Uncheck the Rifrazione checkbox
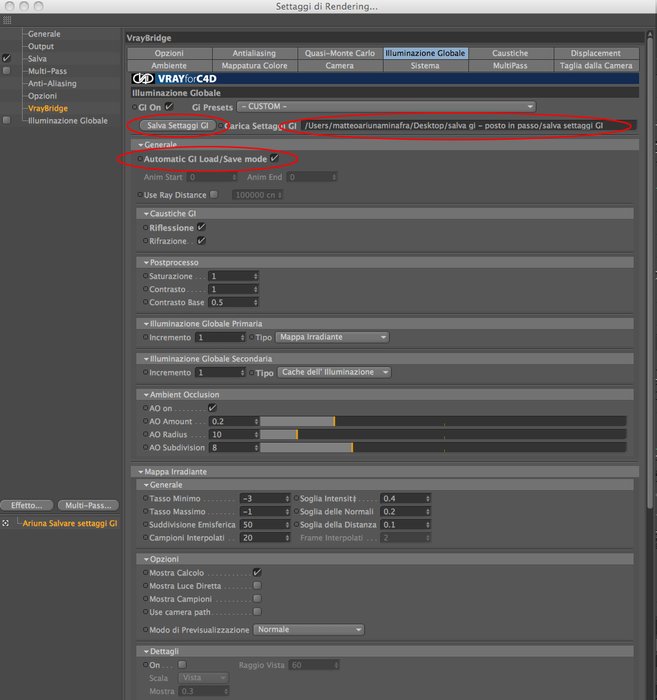Viewport: 657px width, 700px height. (x=201, y=240)
